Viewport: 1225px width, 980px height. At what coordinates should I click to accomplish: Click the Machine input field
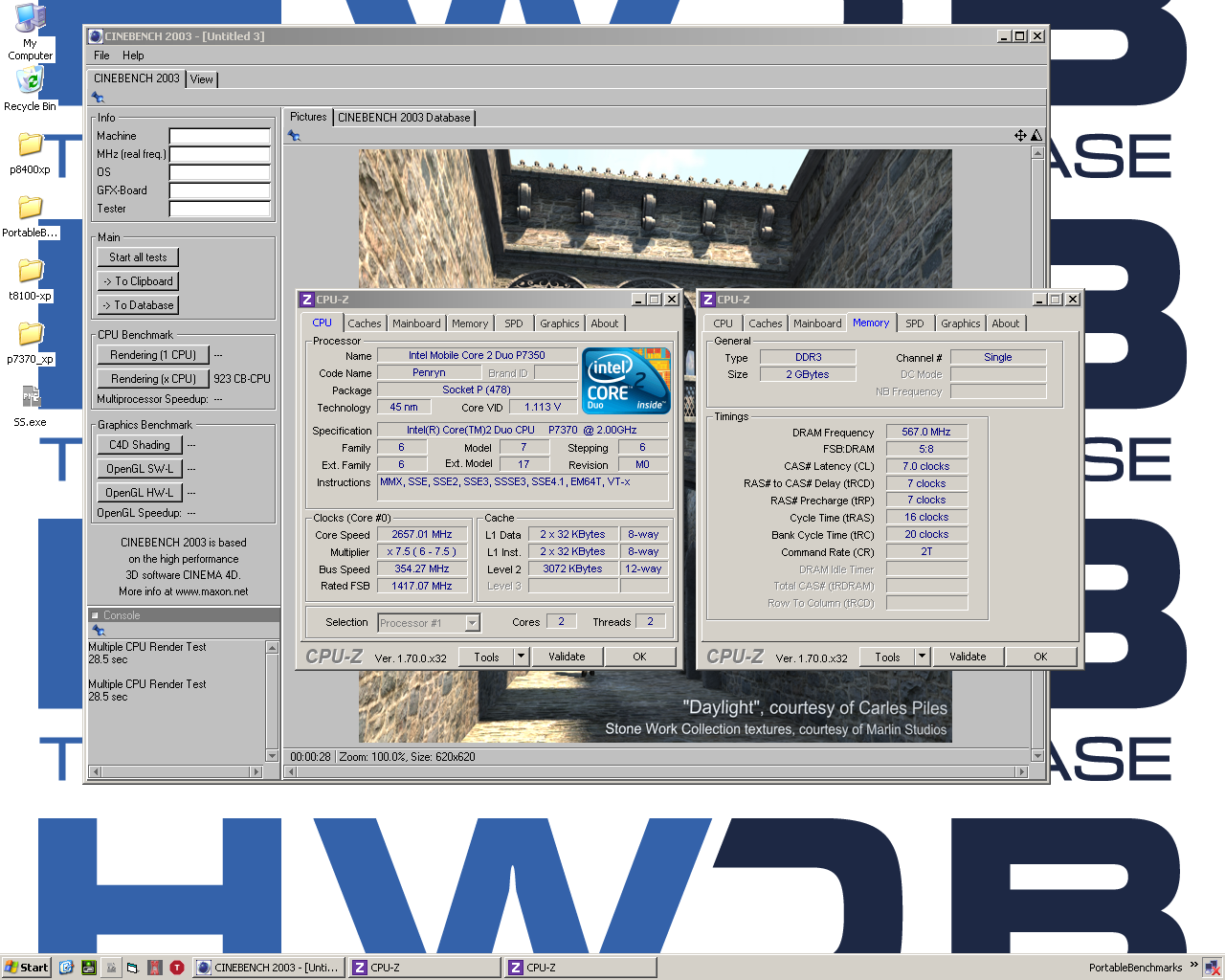tap(220, 136)
